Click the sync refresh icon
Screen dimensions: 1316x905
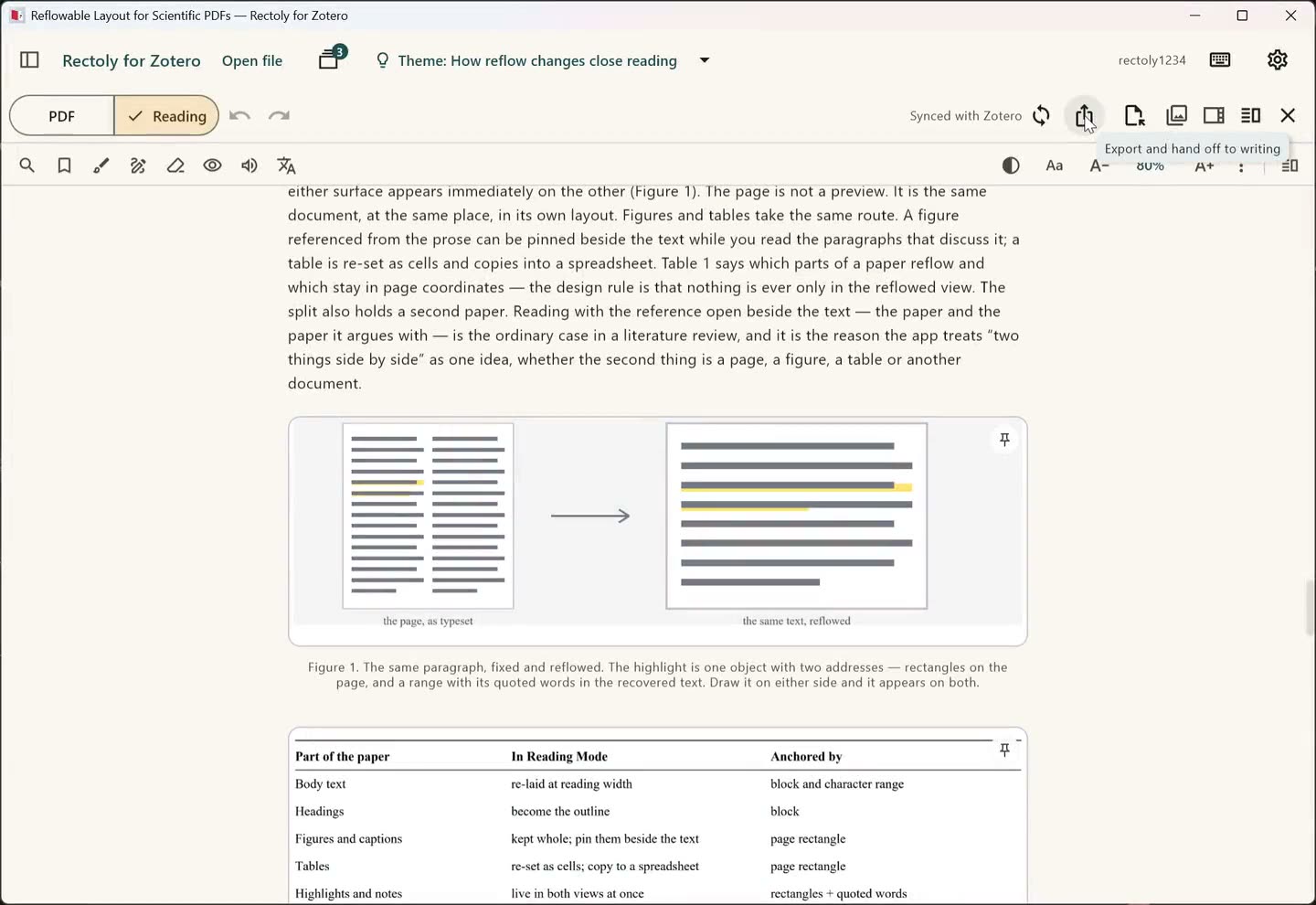[1041, 116]
